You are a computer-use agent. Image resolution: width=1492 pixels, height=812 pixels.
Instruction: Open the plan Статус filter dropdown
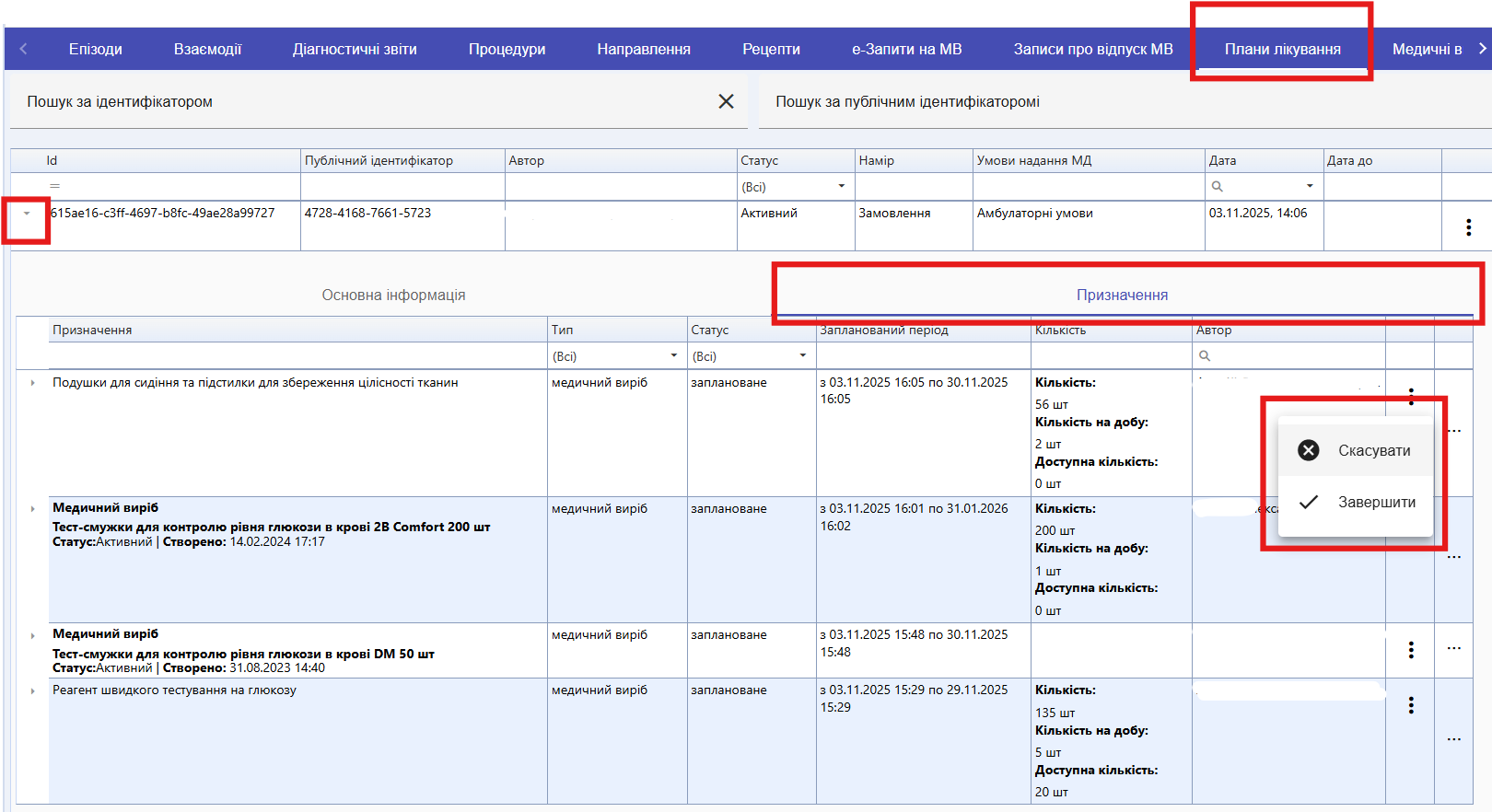[x=841, y=186]
